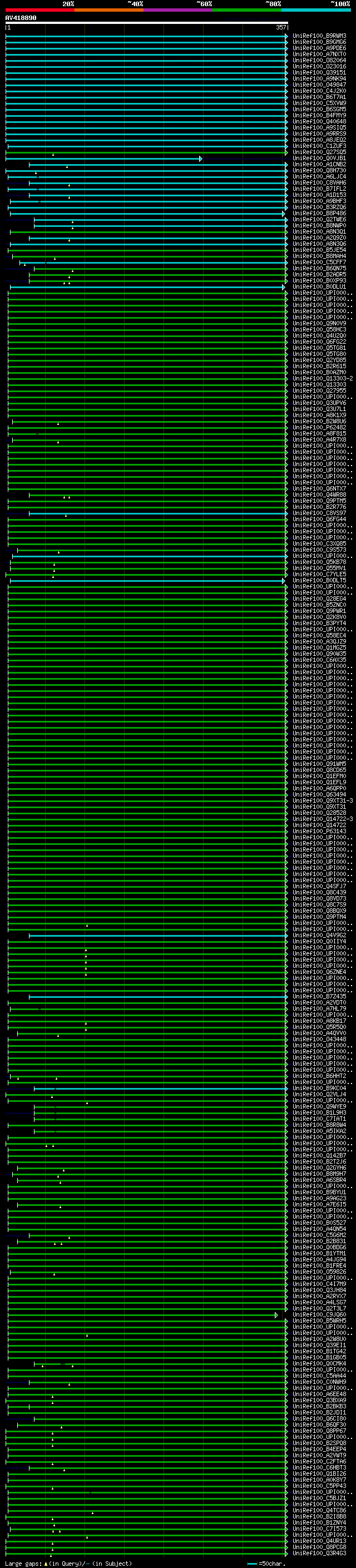Viewport: 356px width, 1568px height.
Task: Open hit UniRef100_Q6ZNE4
Action: click(x=319, y=972)
